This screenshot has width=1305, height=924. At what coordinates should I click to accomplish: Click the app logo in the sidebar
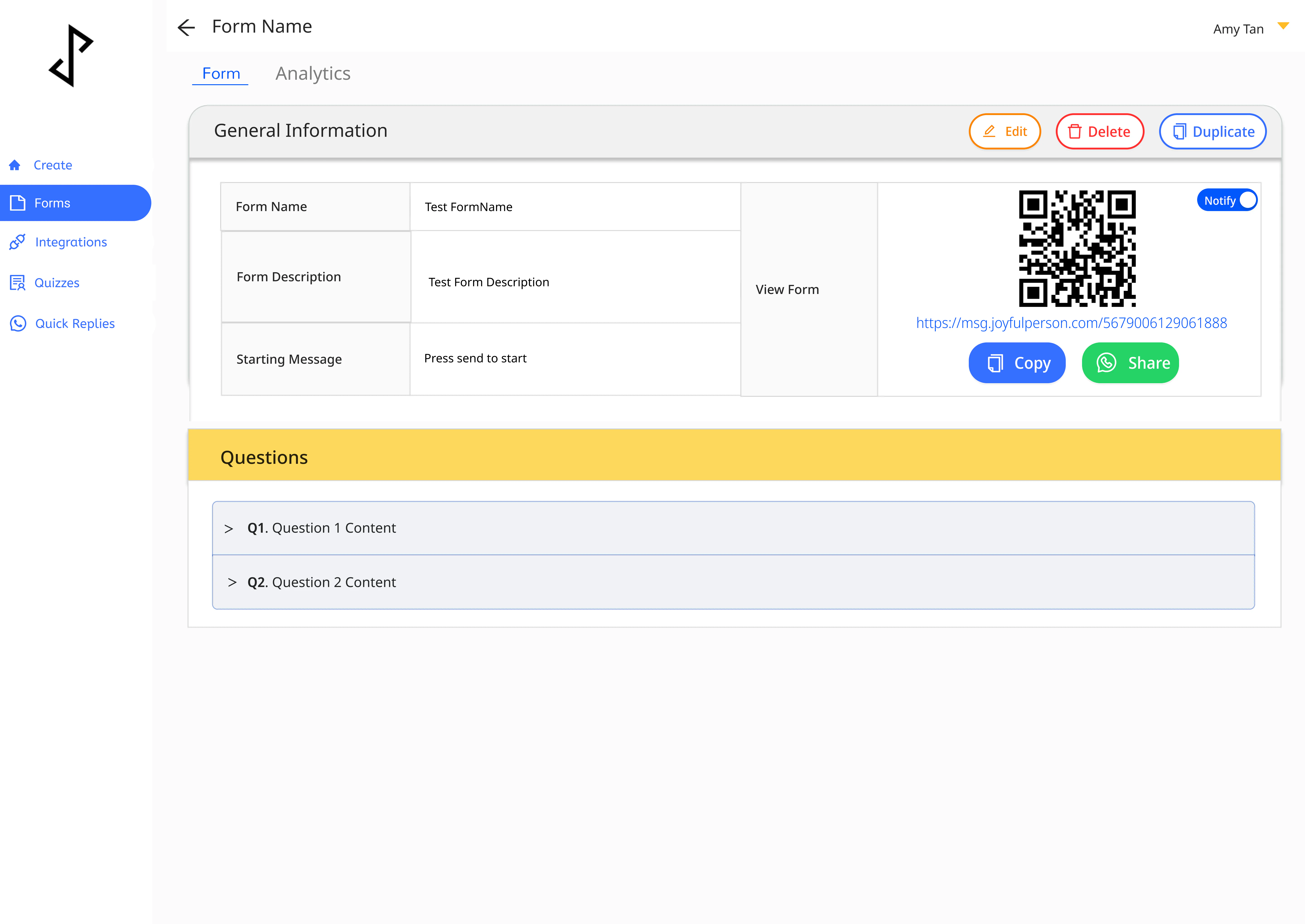[x=71, y=56]
